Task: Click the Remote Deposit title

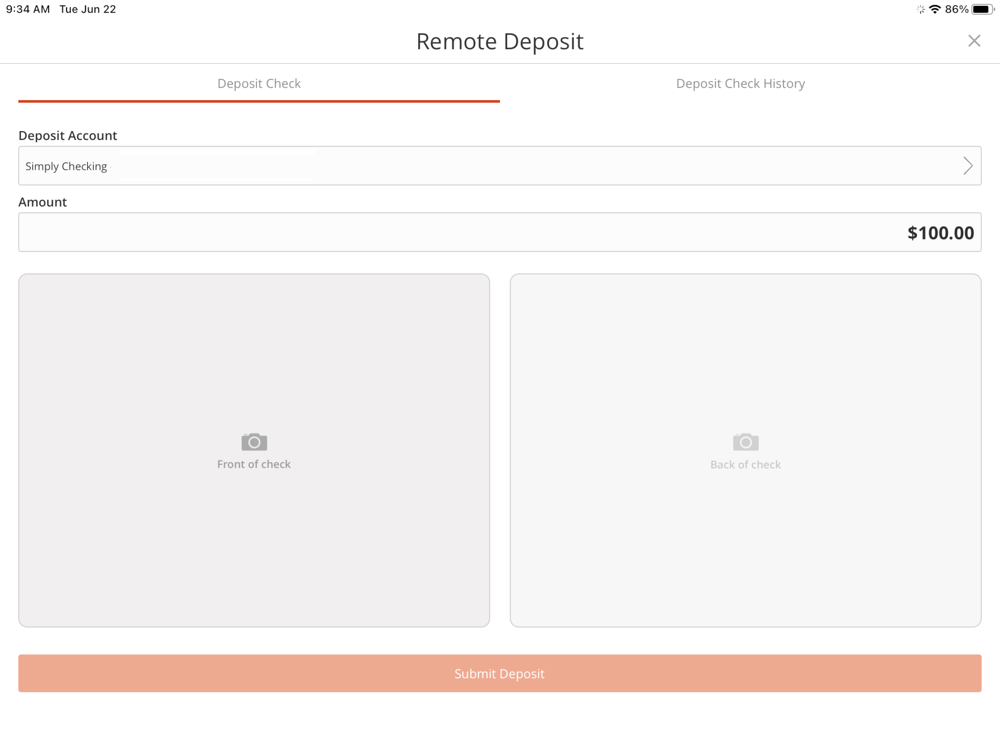Action: pos(499,41)
